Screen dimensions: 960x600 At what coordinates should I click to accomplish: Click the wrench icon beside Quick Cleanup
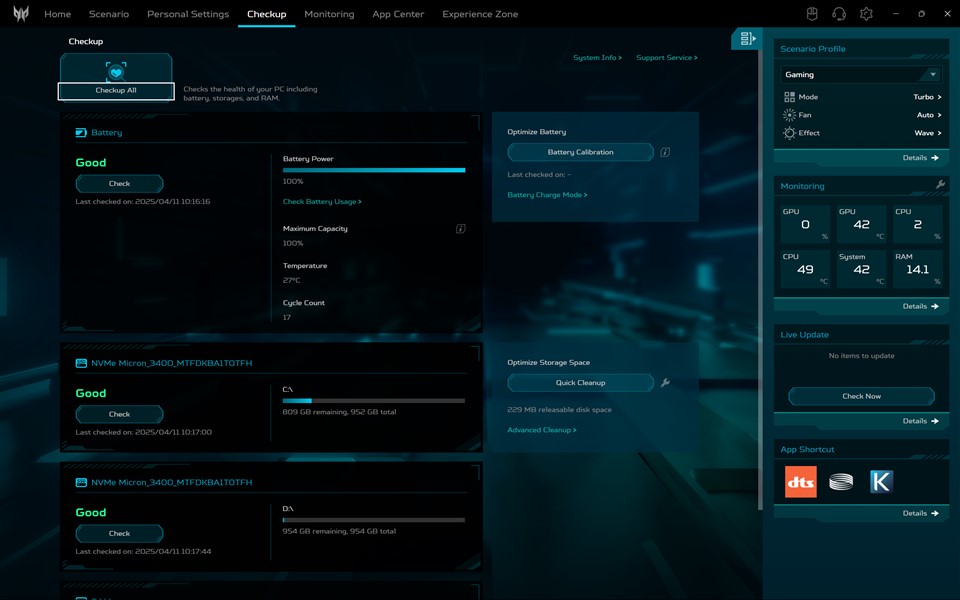coord(665,383)
